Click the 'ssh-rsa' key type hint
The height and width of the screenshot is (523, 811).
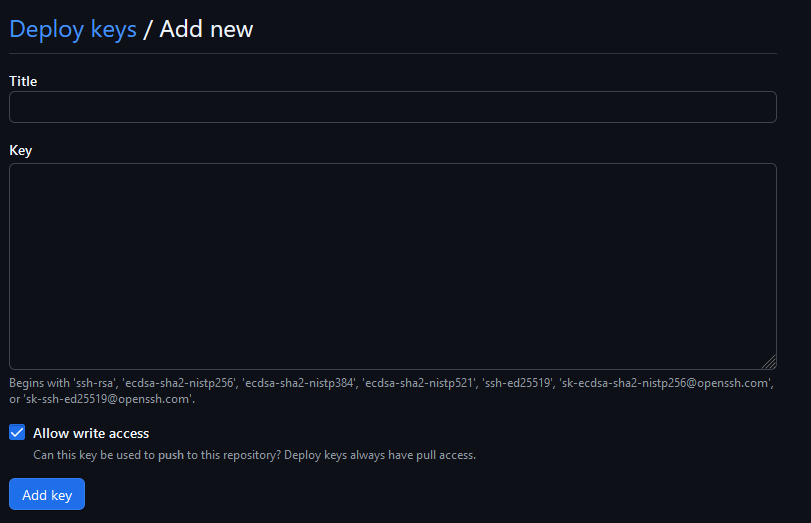tap(95, 383)
